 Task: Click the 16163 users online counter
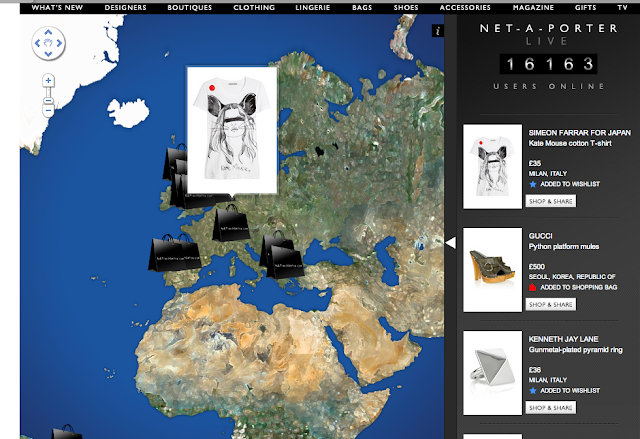point(548,64)
